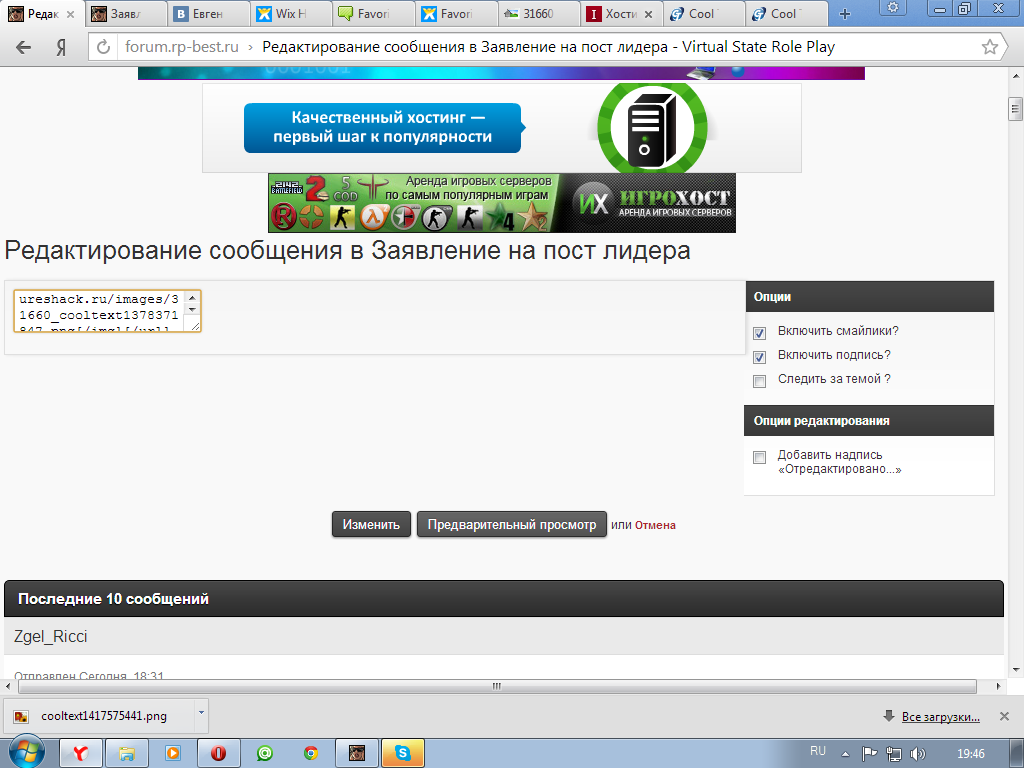Click the 19:46 system clock
Image resolution: width=1024 pixels, height=768 pixels.
(x=970, y=754)
